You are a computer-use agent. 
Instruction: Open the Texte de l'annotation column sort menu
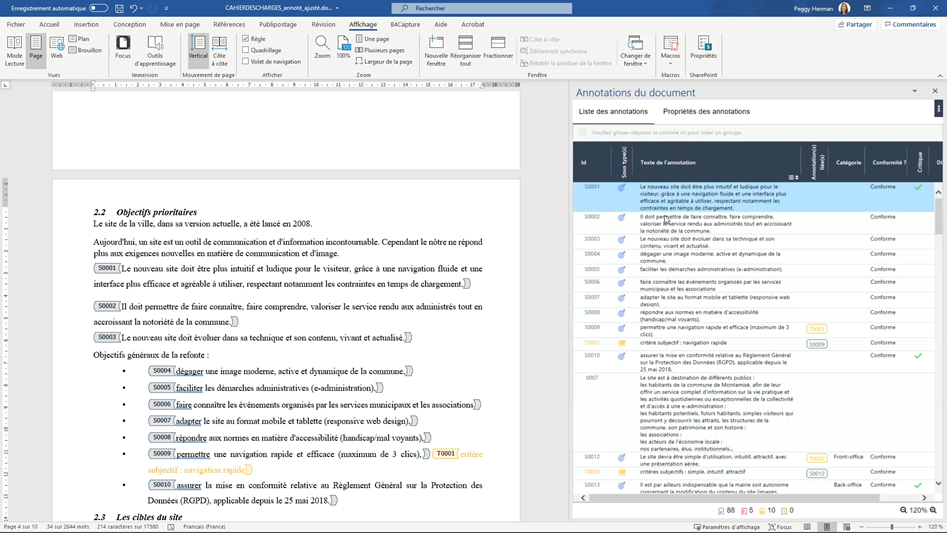tap(794, 177)
